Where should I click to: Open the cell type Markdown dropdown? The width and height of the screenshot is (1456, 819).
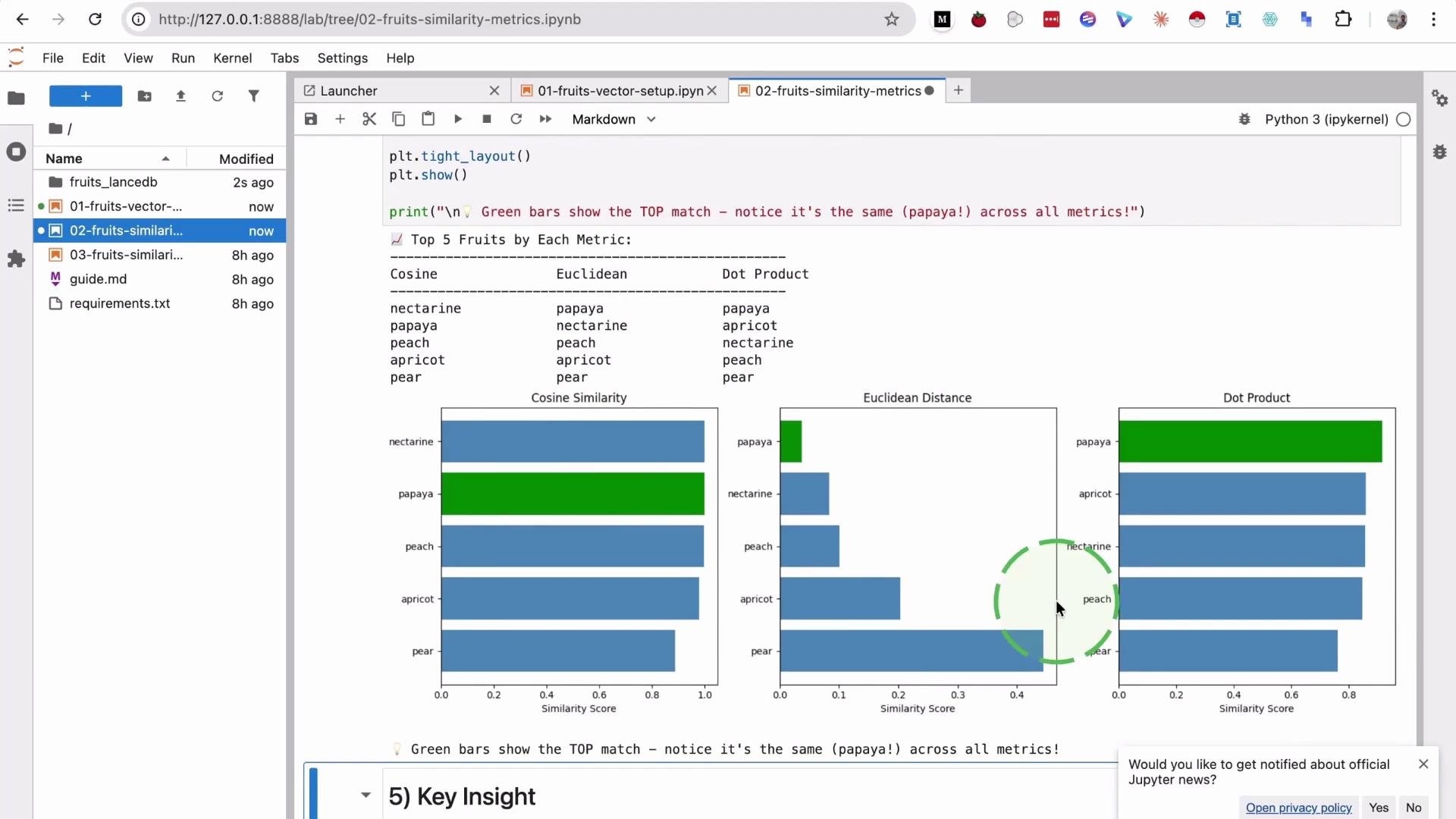[x=613, y=119]
